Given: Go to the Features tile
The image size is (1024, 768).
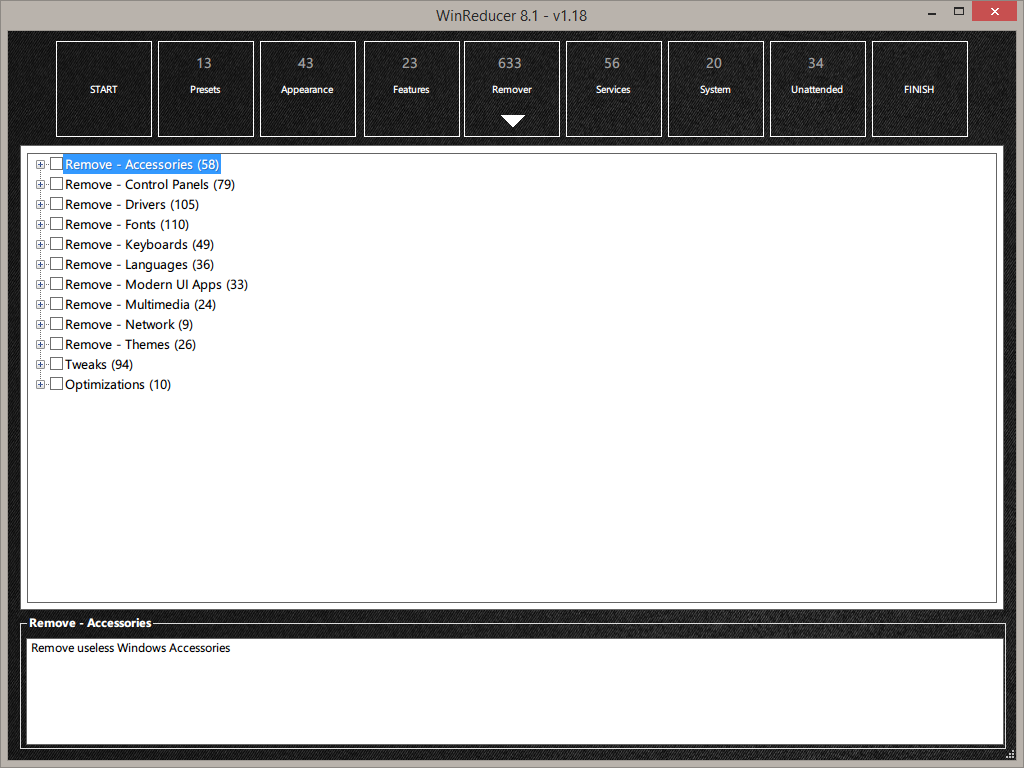Looking at the screenshot, I should coord(411,89).
